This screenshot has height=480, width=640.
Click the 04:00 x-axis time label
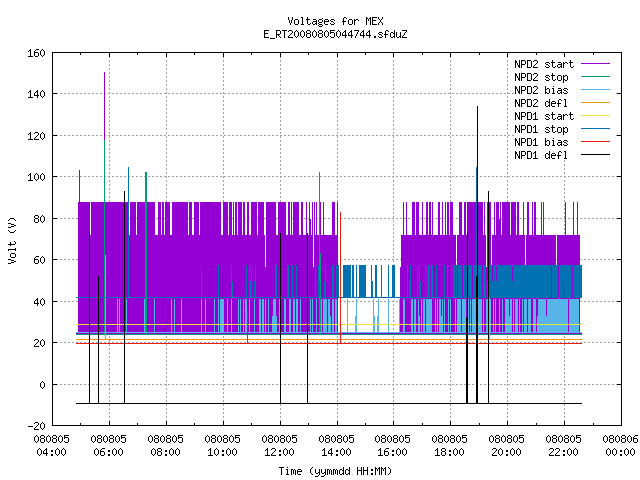[x=51, y=452]
